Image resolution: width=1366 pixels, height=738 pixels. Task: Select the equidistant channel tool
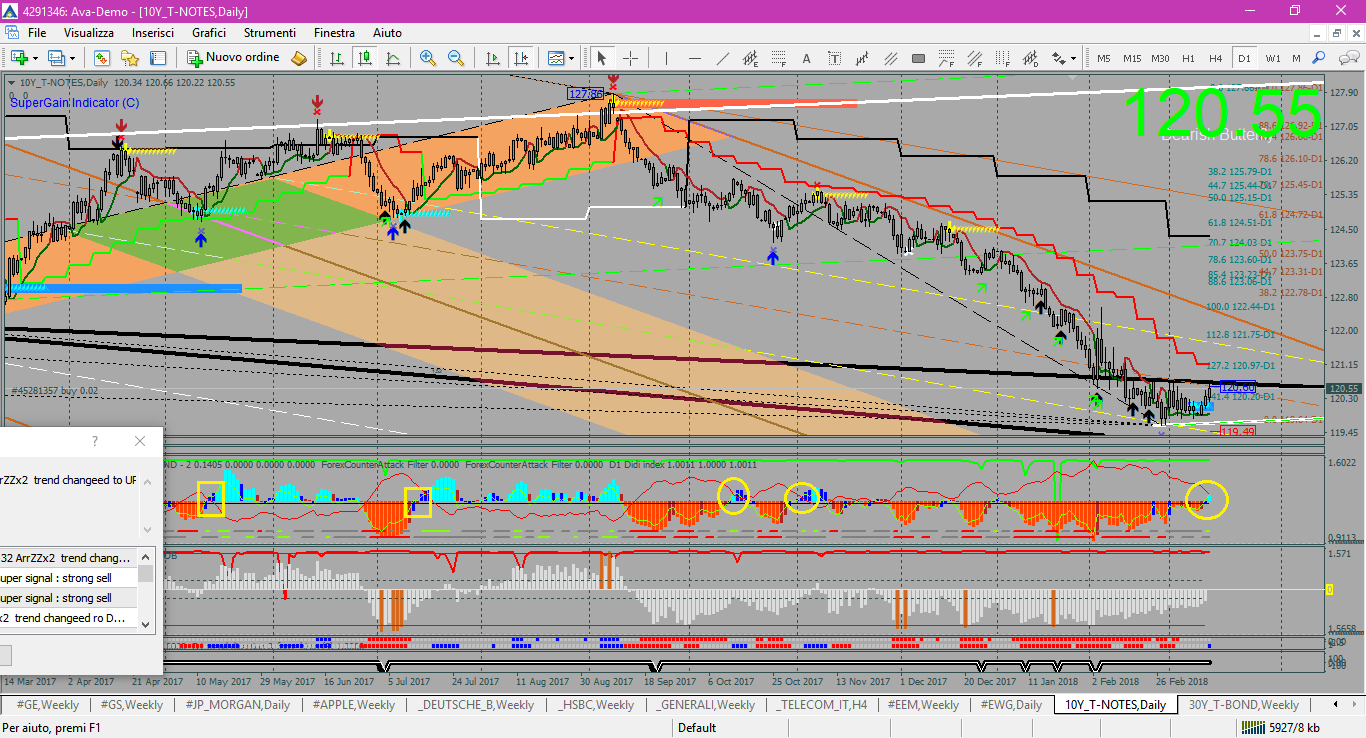pyautogui.click(x=749, y=58)
